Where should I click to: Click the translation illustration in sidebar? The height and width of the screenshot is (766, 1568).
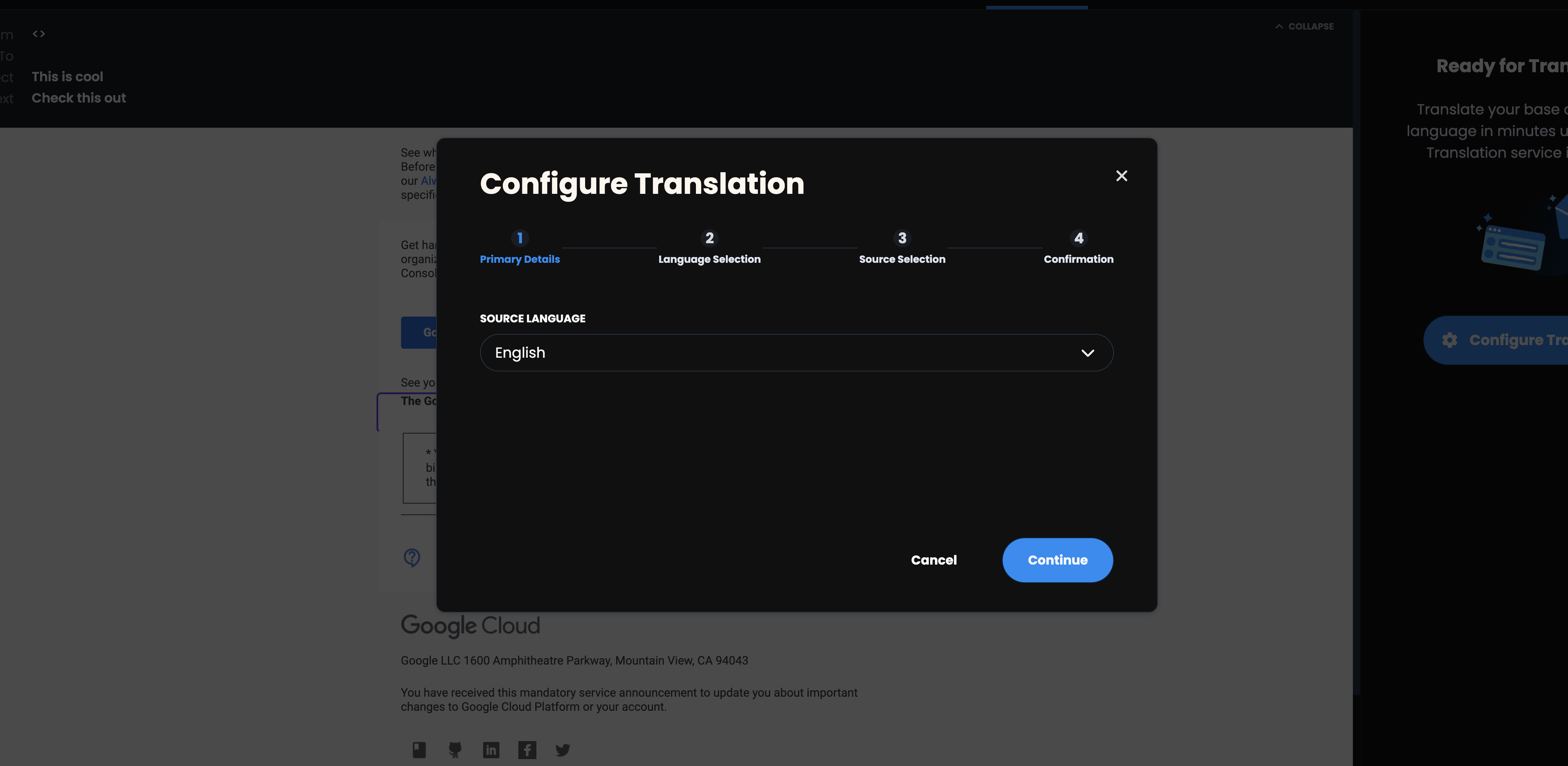pos(1522,234)
